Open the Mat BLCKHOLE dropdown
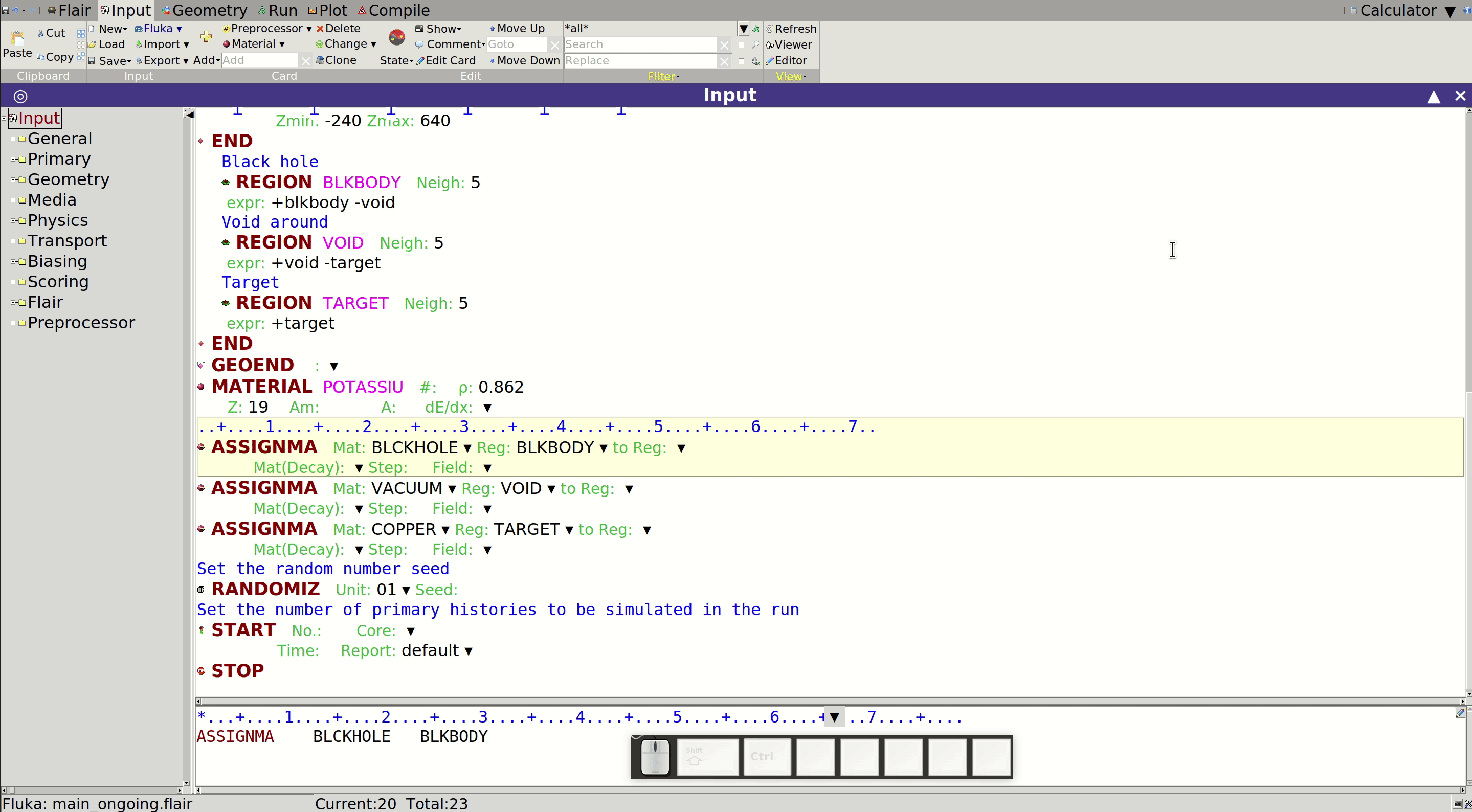This screenshot has height=812, width=1472. click(x=467, y=448)
